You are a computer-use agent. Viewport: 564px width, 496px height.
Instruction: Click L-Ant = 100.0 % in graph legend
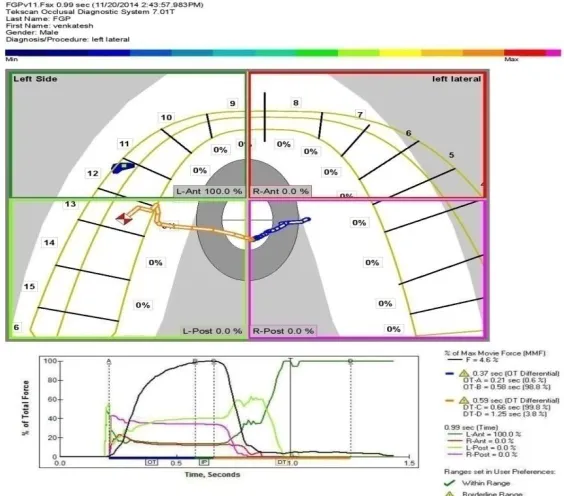point(493,434)
